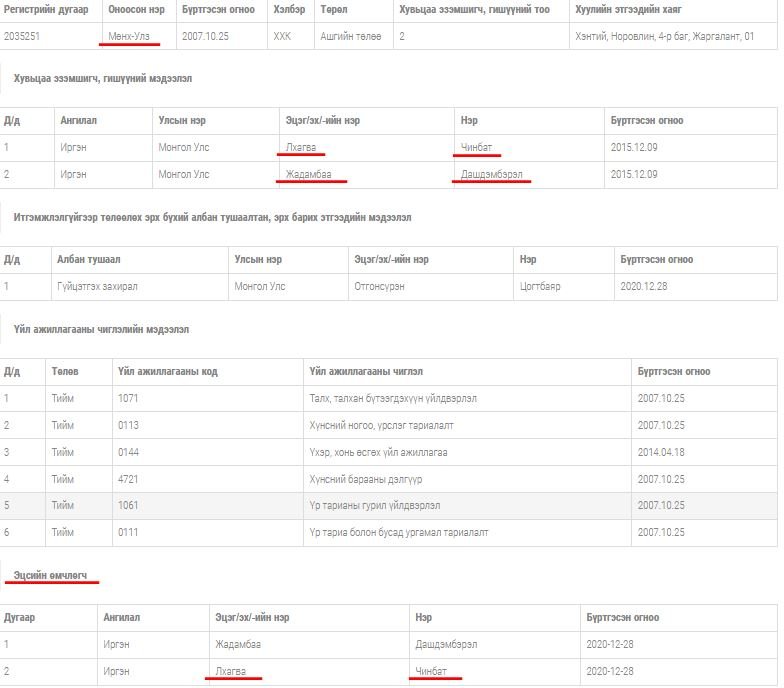The image size is (784, 688).
Task: Click the surname Отгонсүрэн
Action: [x=383, y=286]
